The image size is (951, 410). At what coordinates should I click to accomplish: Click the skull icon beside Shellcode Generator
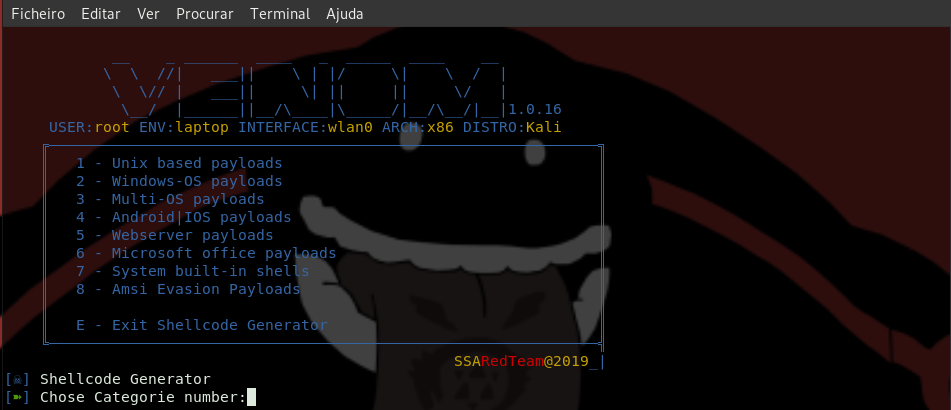point(17,380)
